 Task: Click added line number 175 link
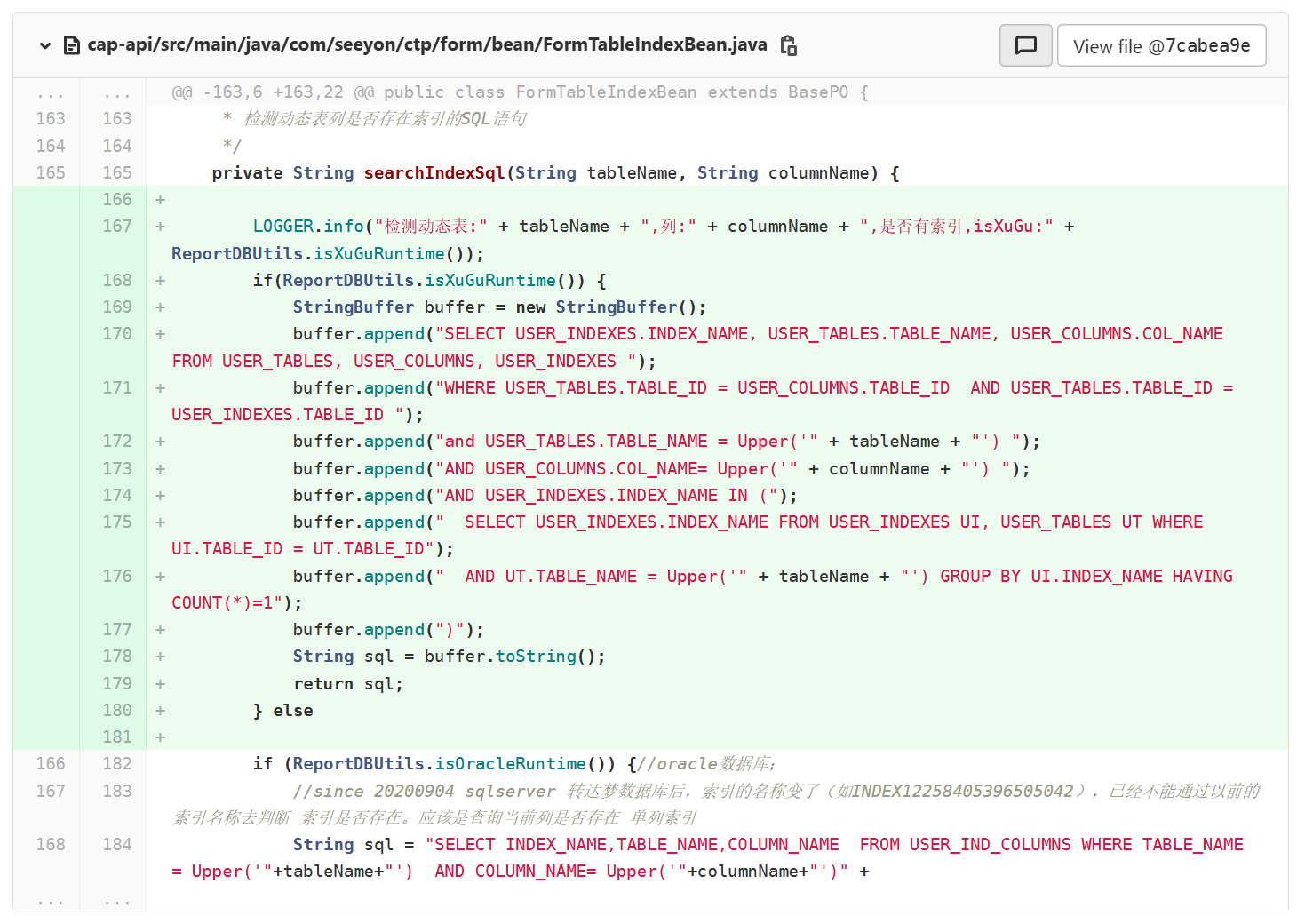pos(116,522)
